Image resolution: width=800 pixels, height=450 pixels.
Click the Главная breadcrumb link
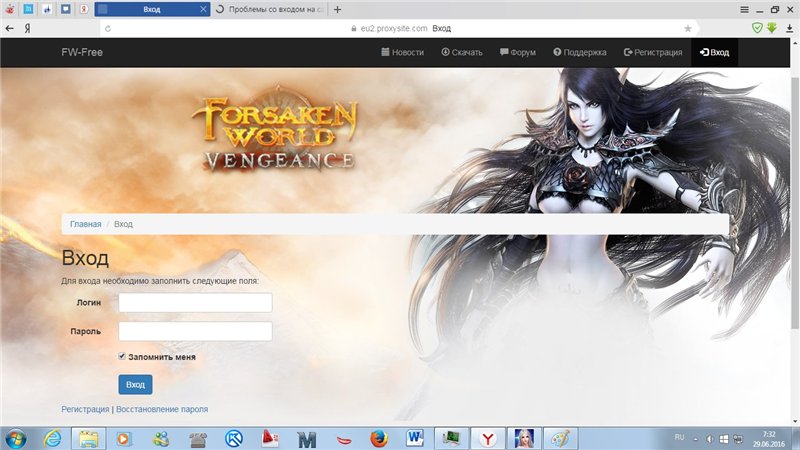85,224
